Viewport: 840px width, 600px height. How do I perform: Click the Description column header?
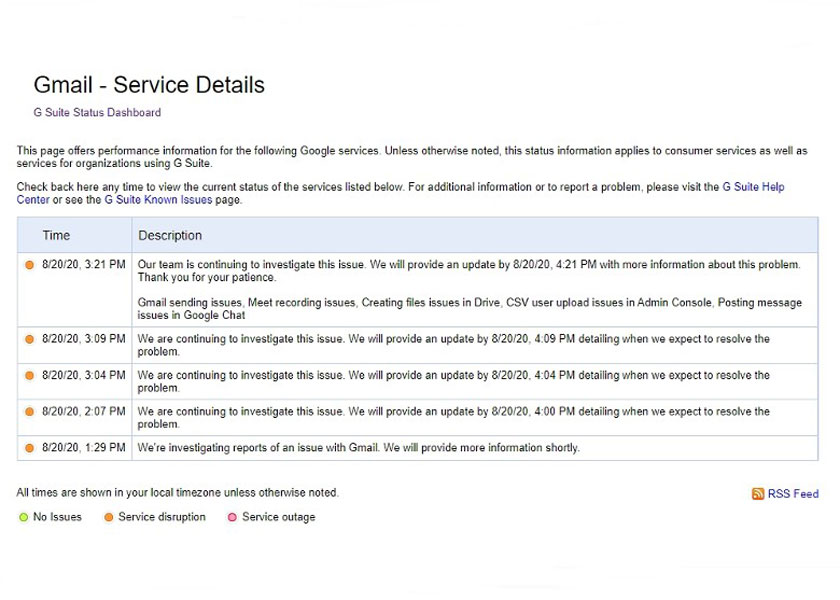click(170, 235)
